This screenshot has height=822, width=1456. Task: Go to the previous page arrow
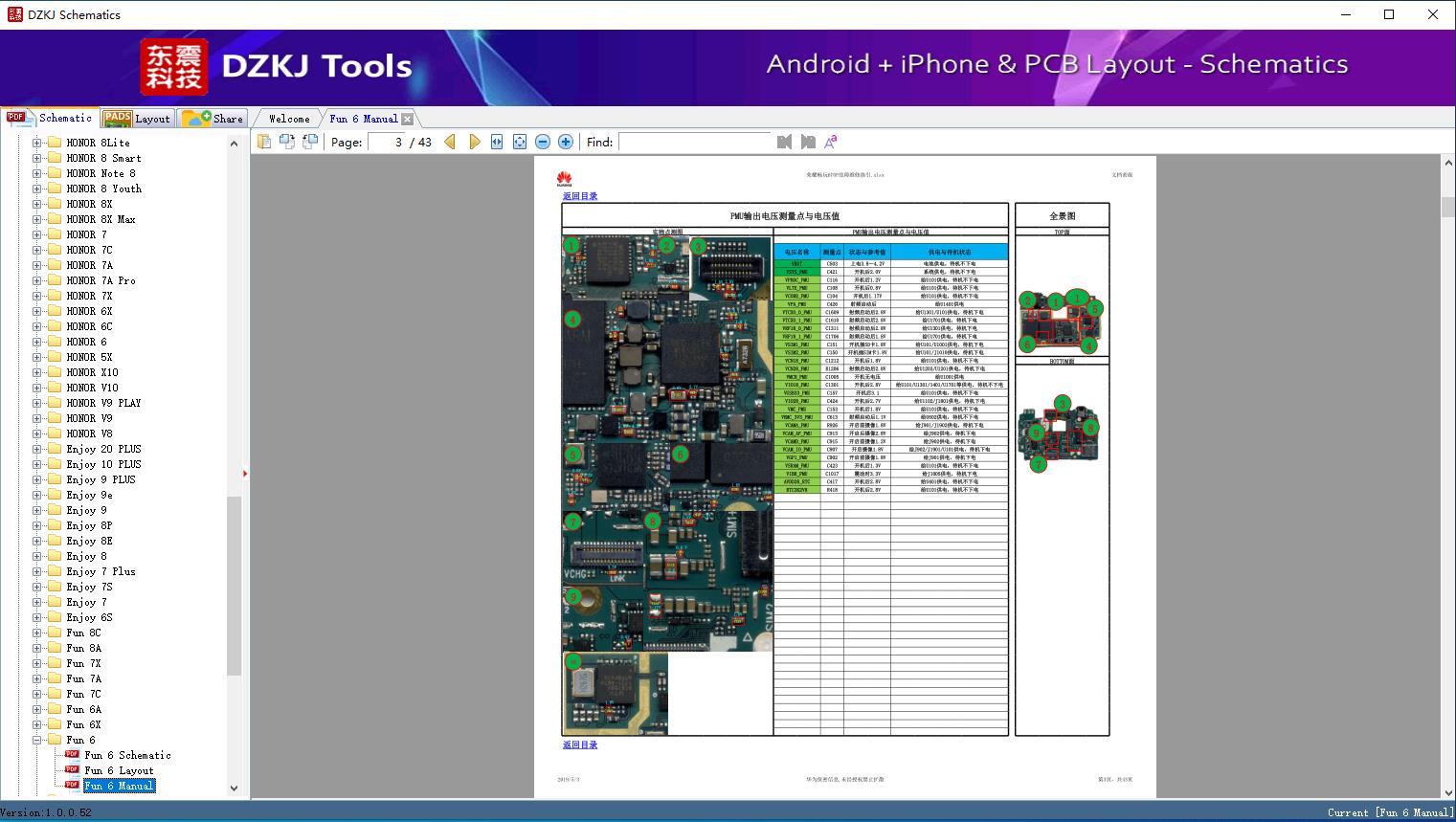450,142
